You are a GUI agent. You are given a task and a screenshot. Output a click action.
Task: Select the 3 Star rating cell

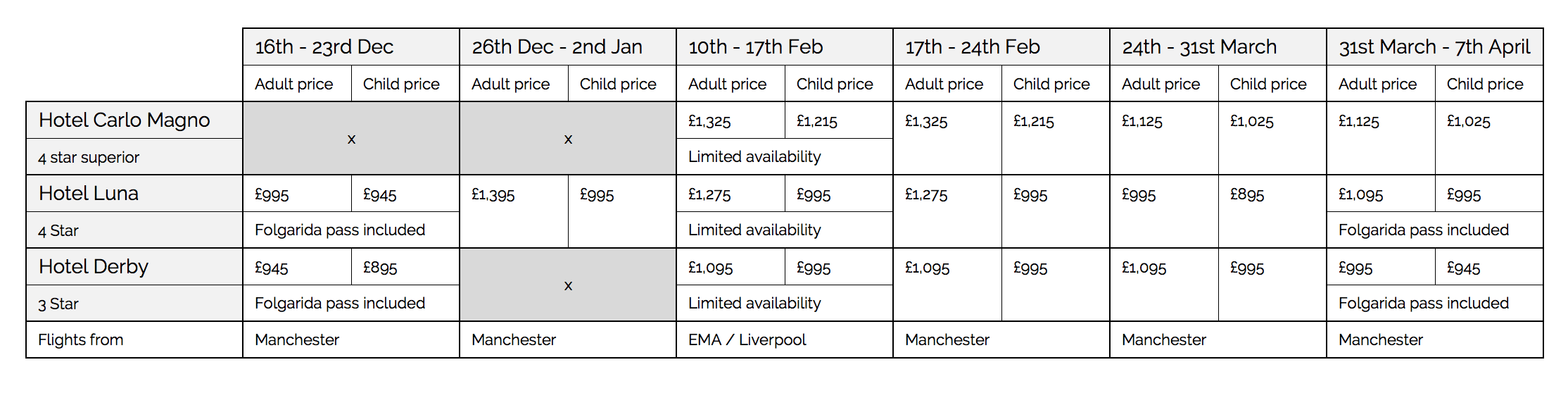134,304
